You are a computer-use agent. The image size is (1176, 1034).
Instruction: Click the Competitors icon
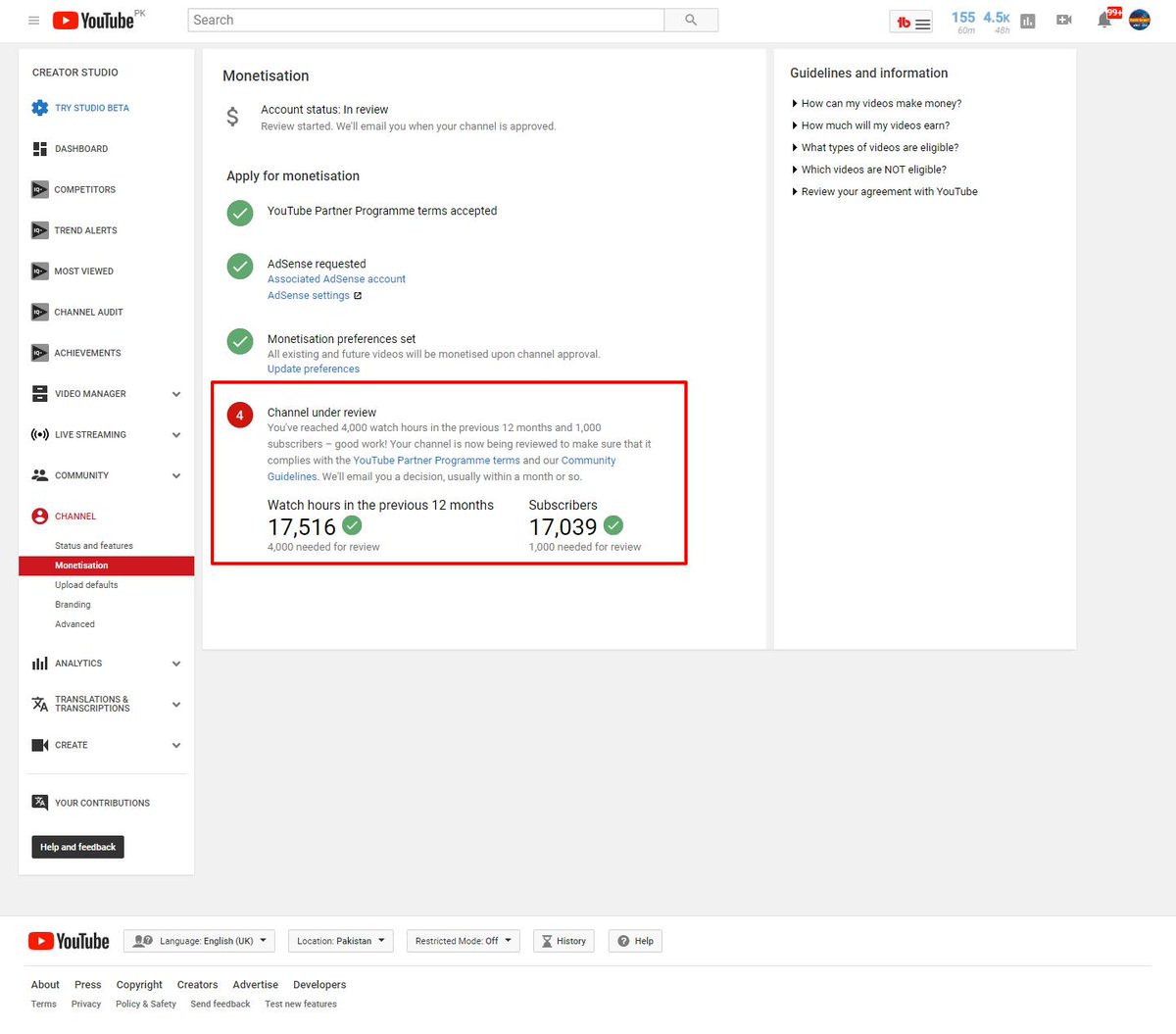pyautogui.click(x=39, y=190)
